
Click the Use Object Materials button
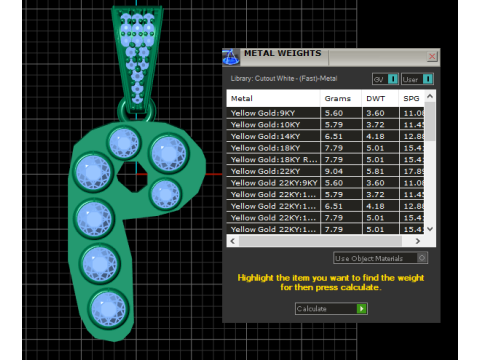(380, 258)
